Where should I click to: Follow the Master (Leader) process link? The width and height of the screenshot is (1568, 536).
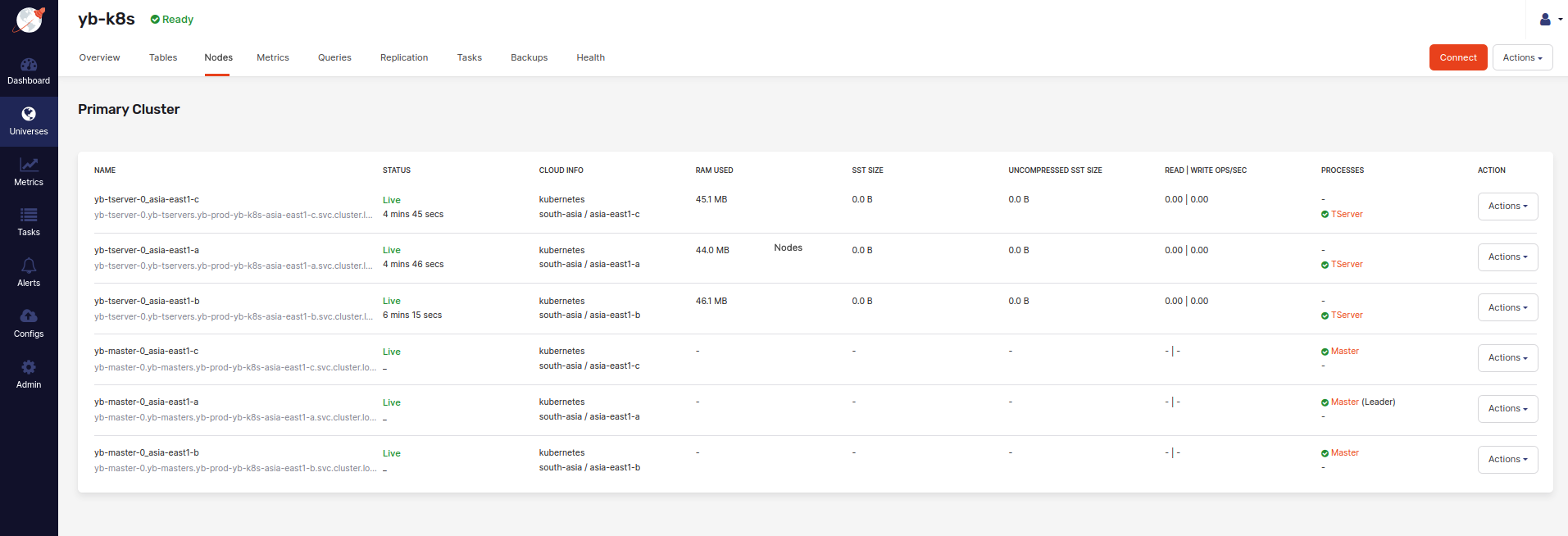[x=1345, y=402]
